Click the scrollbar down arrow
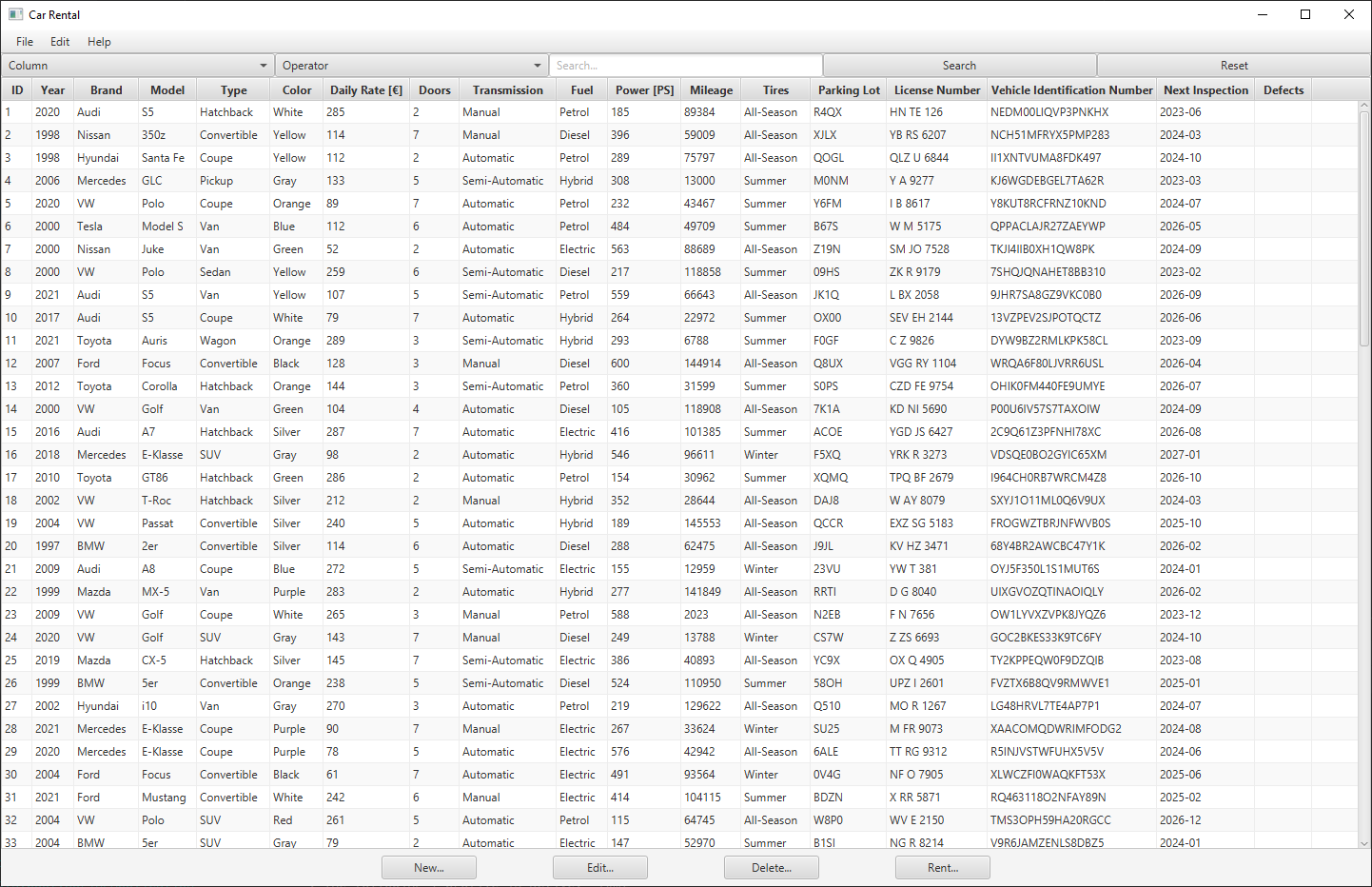The height and width of the screenshot is (887, 1372). pyautogui.click(x=1364, y=843)
